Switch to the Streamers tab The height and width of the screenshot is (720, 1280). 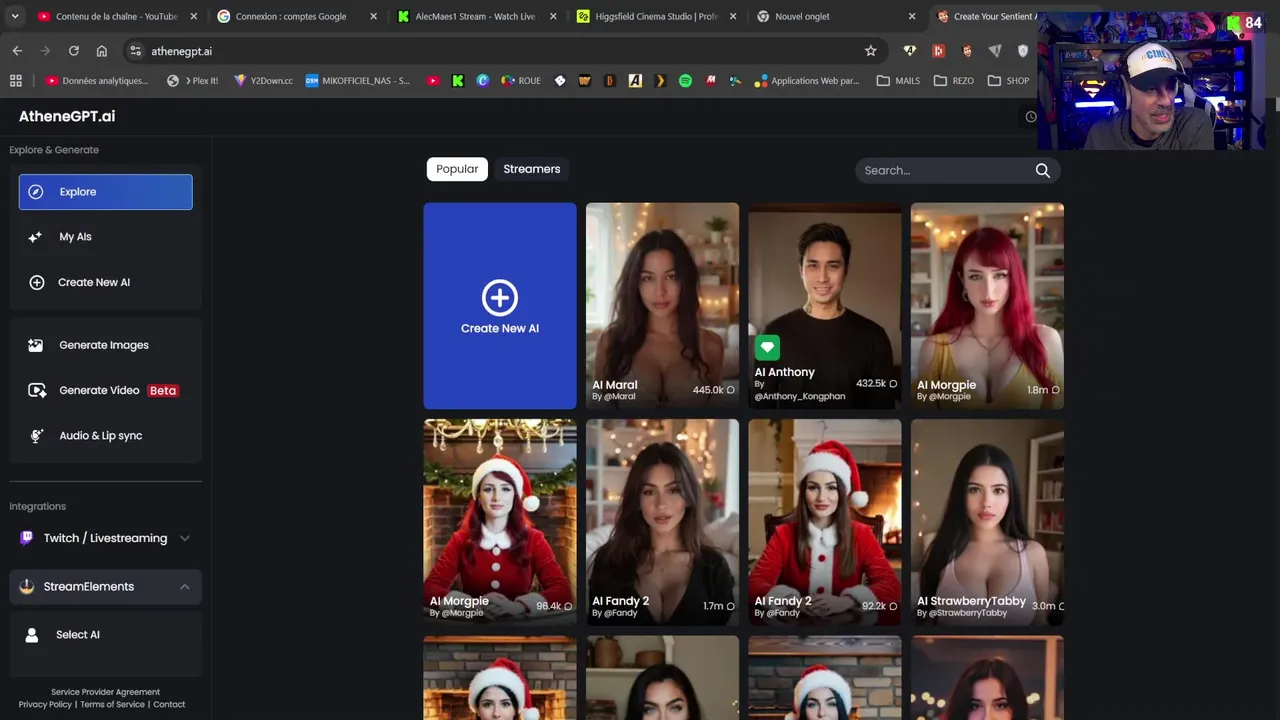[532, 169]
